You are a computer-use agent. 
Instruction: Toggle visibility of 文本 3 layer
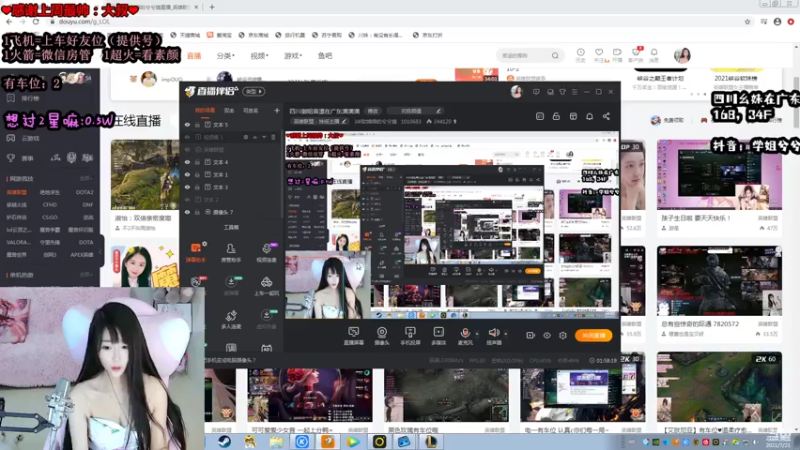click(x=187, y=187)
